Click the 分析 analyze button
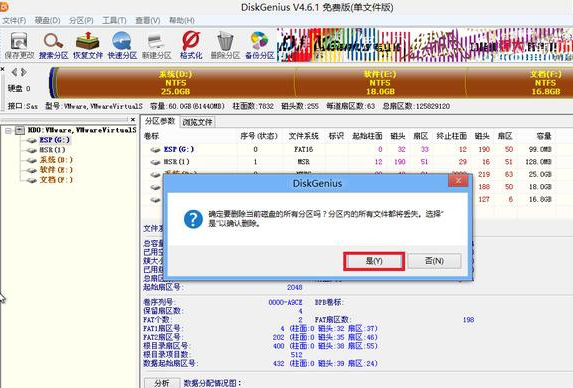 (x=162, y=383)
